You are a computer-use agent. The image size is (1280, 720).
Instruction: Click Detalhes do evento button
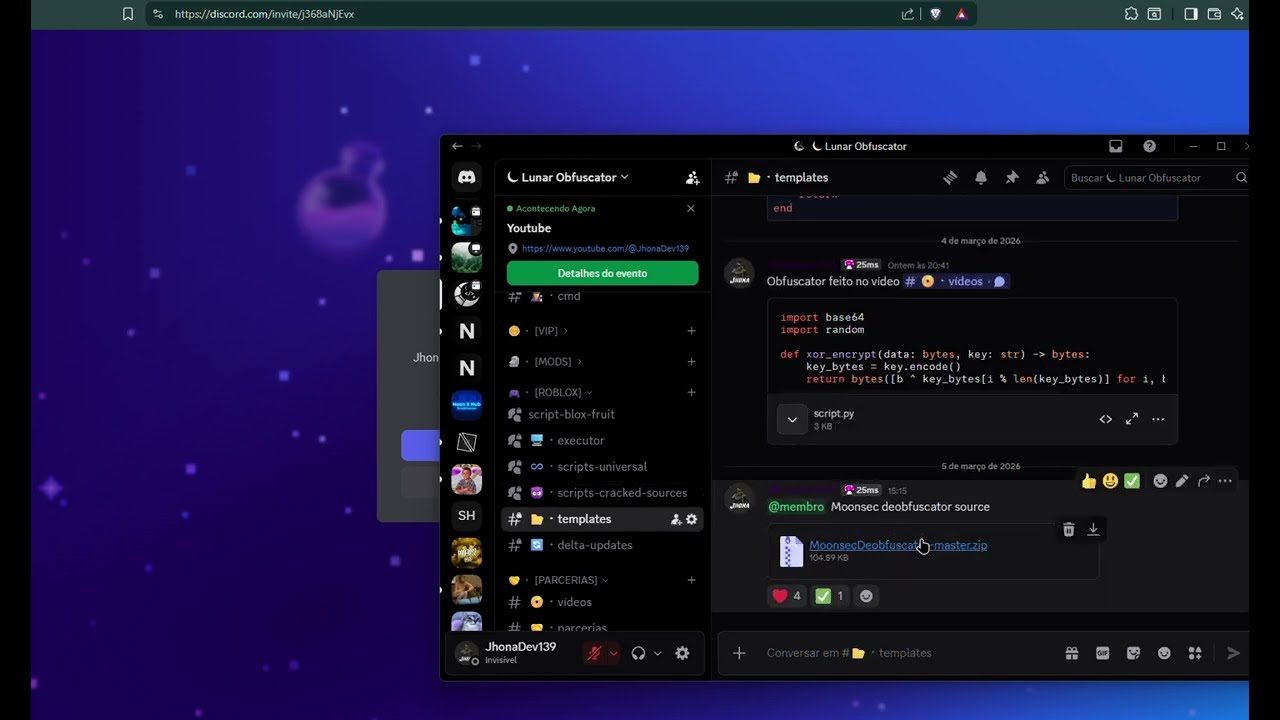coord(602,273)
